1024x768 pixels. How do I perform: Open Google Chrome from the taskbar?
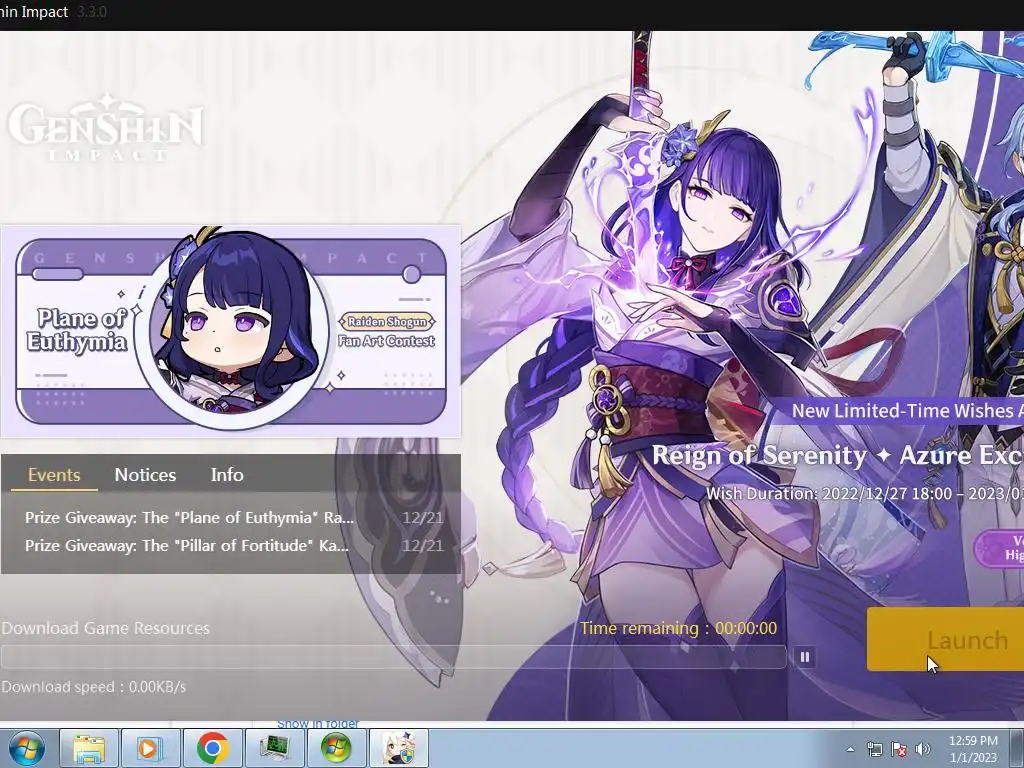pos(212,748)
